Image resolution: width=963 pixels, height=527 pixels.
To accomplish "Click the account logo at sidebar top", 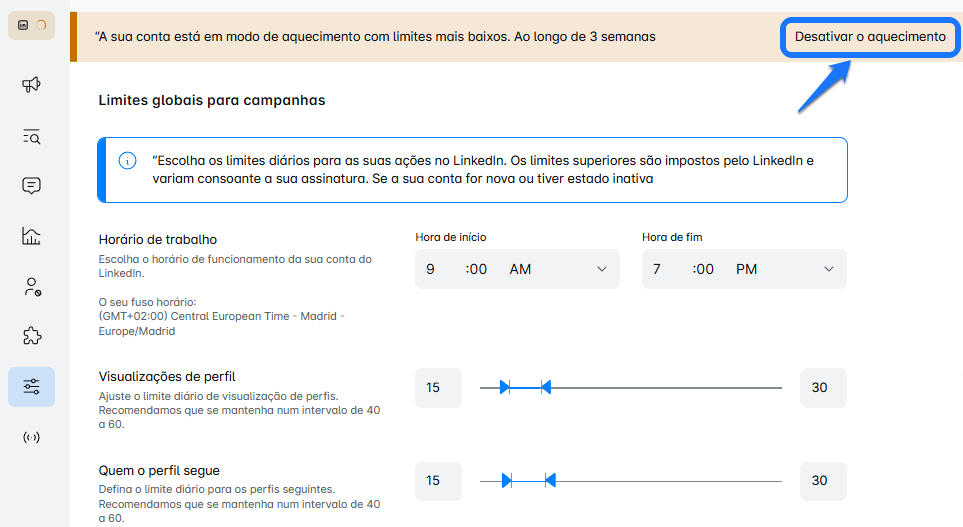I will click(31, 25).
